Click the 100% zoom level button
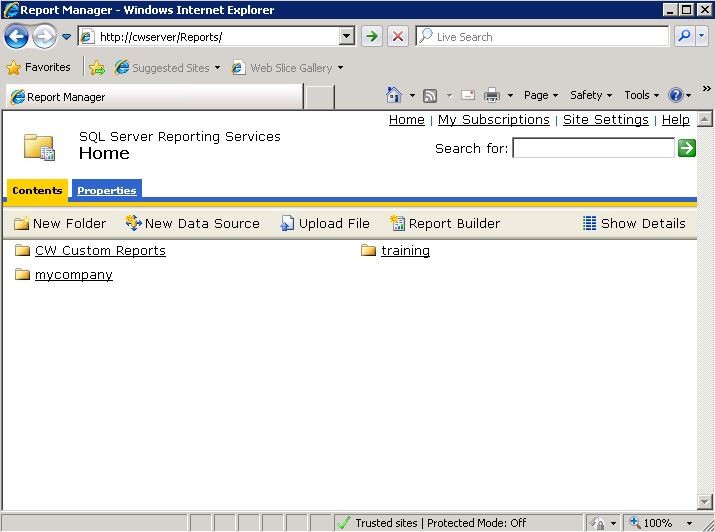715x532 pixels. click(651, 523)
